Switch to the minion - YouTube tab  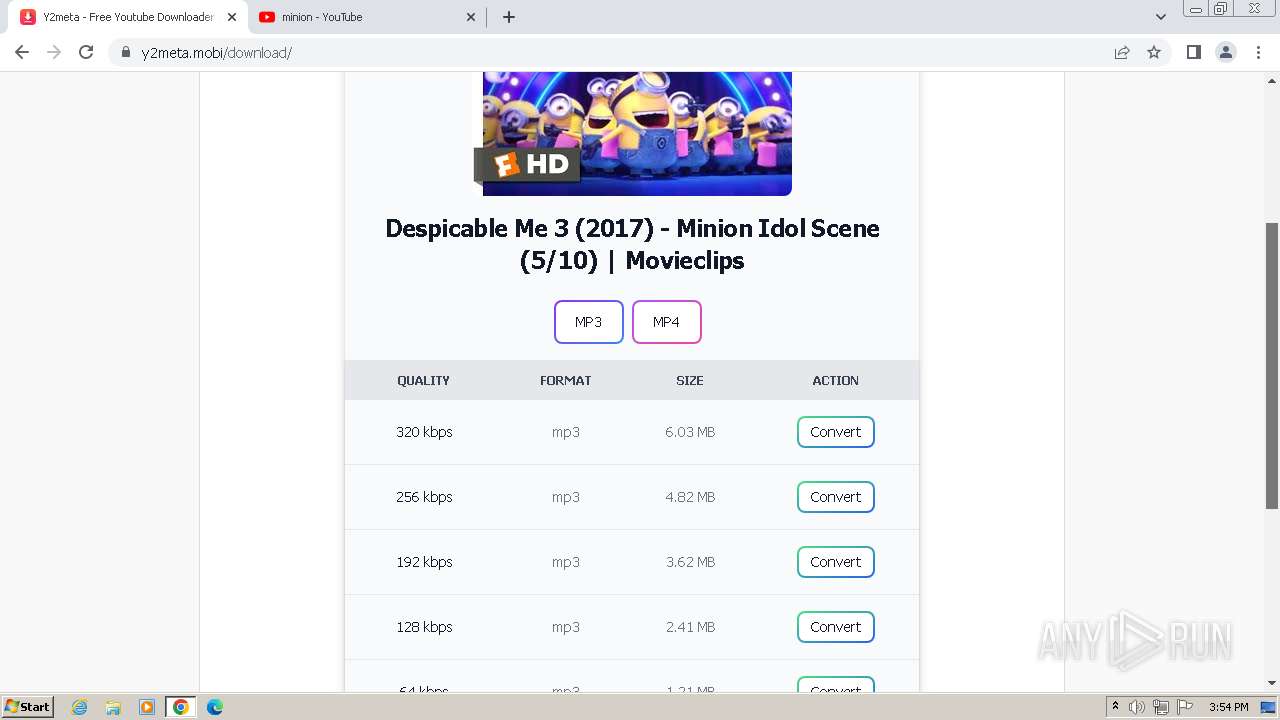[x=367, y=17]
